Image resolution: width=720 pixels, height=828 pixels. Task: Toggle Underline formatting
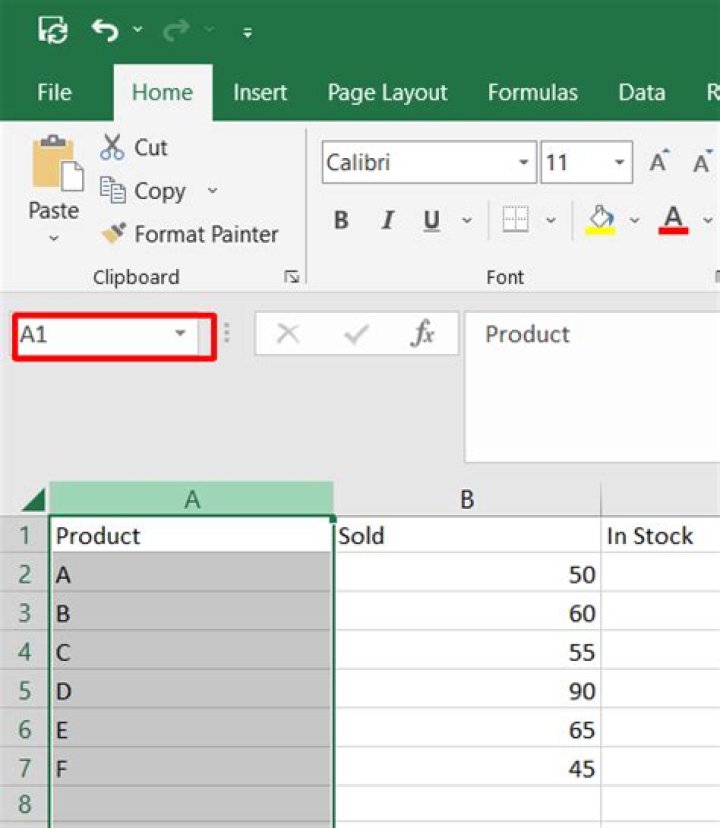[x=432, y=220]
